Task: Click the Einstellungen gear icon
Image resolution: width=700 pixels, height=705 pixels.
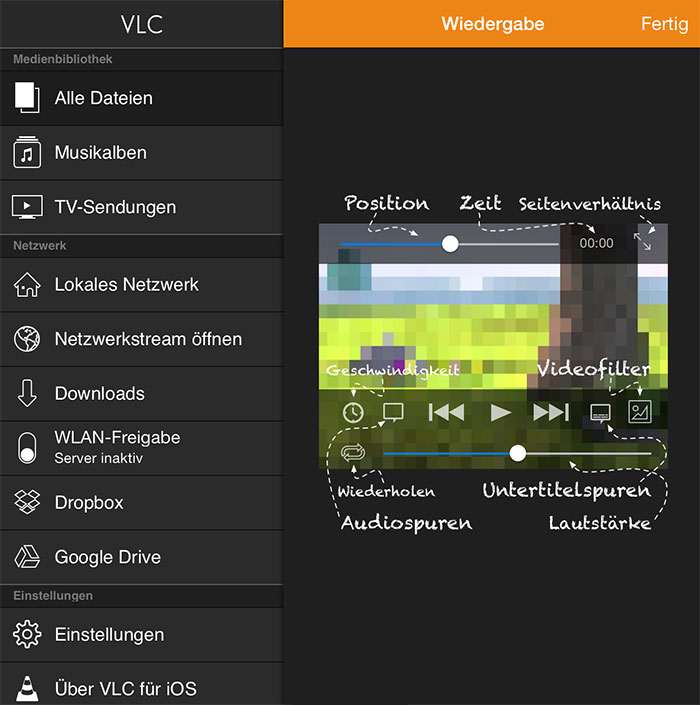Action: 27,634
